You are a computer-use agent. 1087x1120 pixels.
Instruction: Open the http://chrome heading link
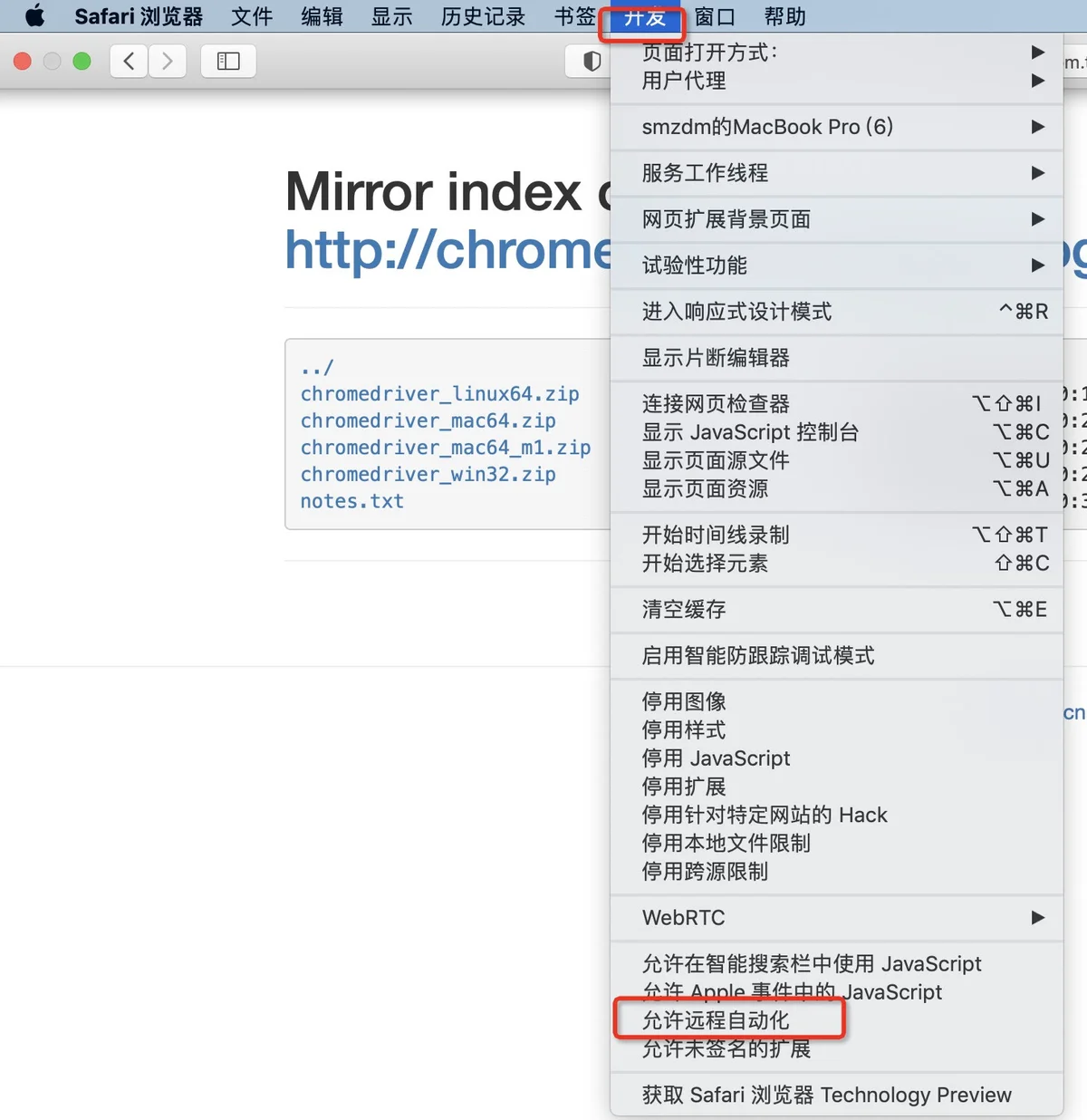448,249
